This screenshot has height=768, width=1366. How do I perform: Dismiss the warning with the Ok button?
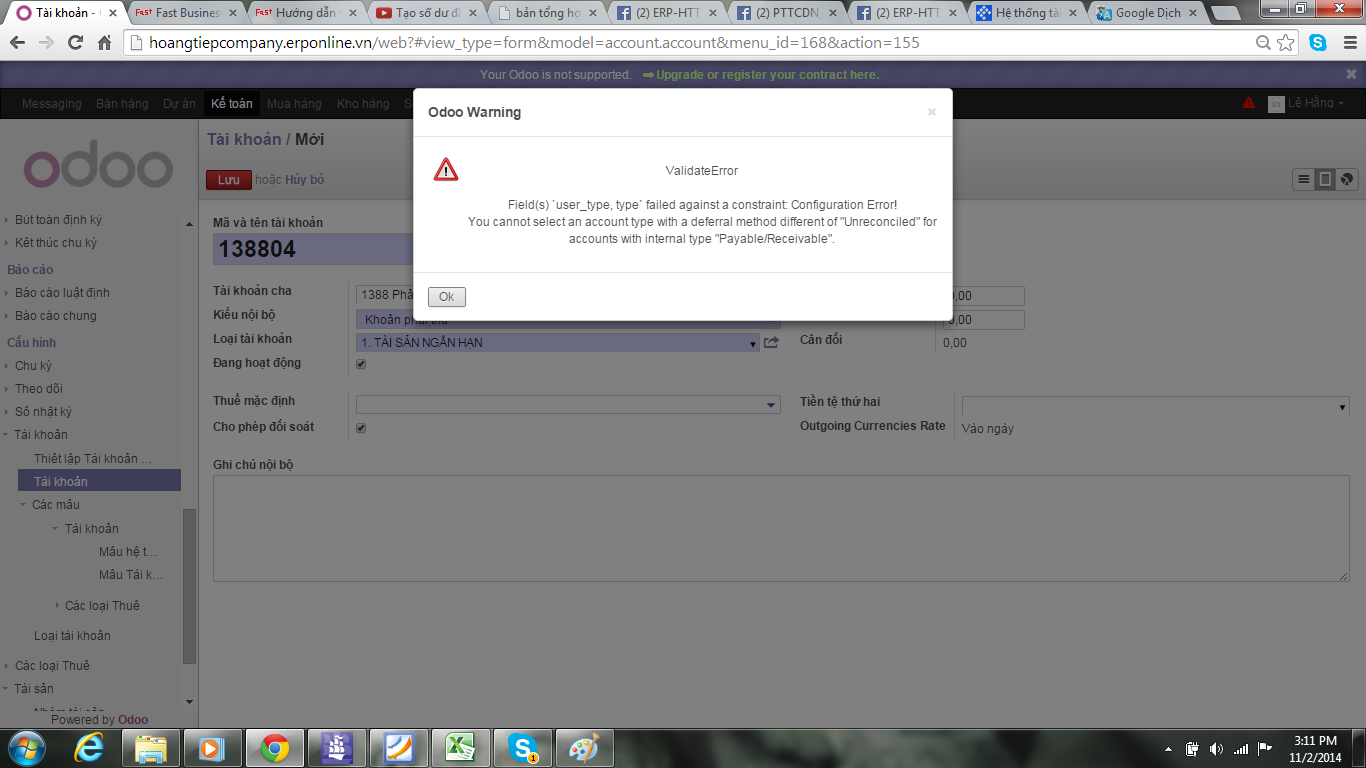click(x=447, y=297)
